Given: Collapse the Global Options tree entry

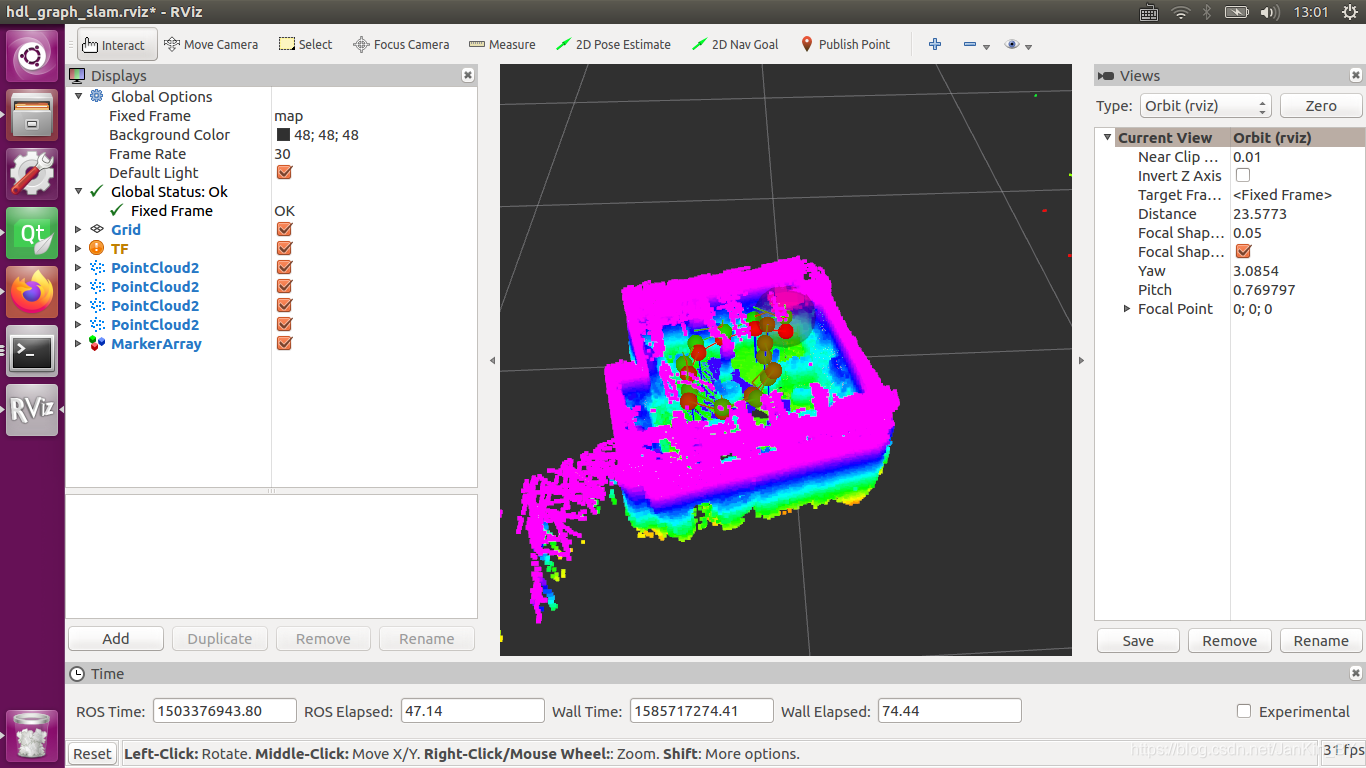Looking at the screenshot, I should coord(79,96).
